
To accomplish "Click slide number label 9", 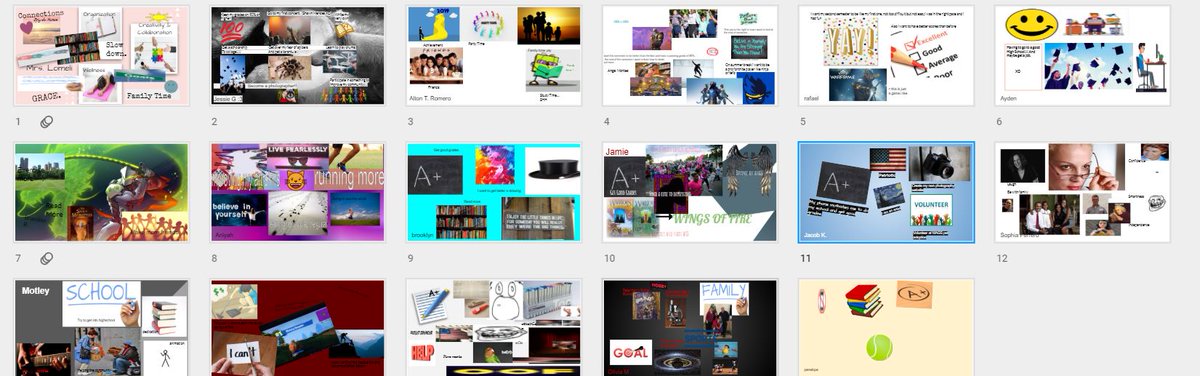I will [x=410, y=259].
